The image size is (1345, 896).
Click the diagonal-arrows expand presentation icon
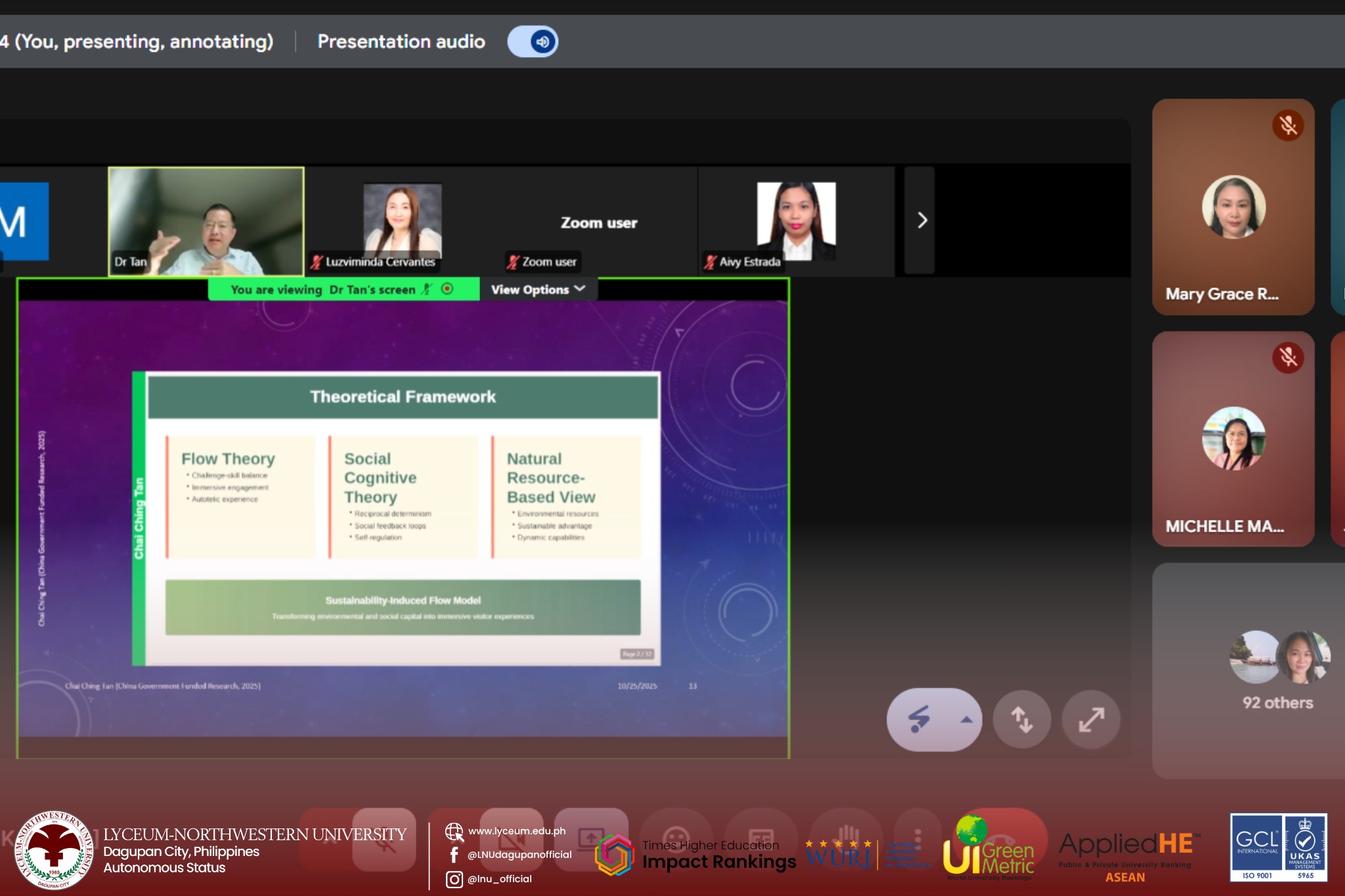pos(1091,719)
